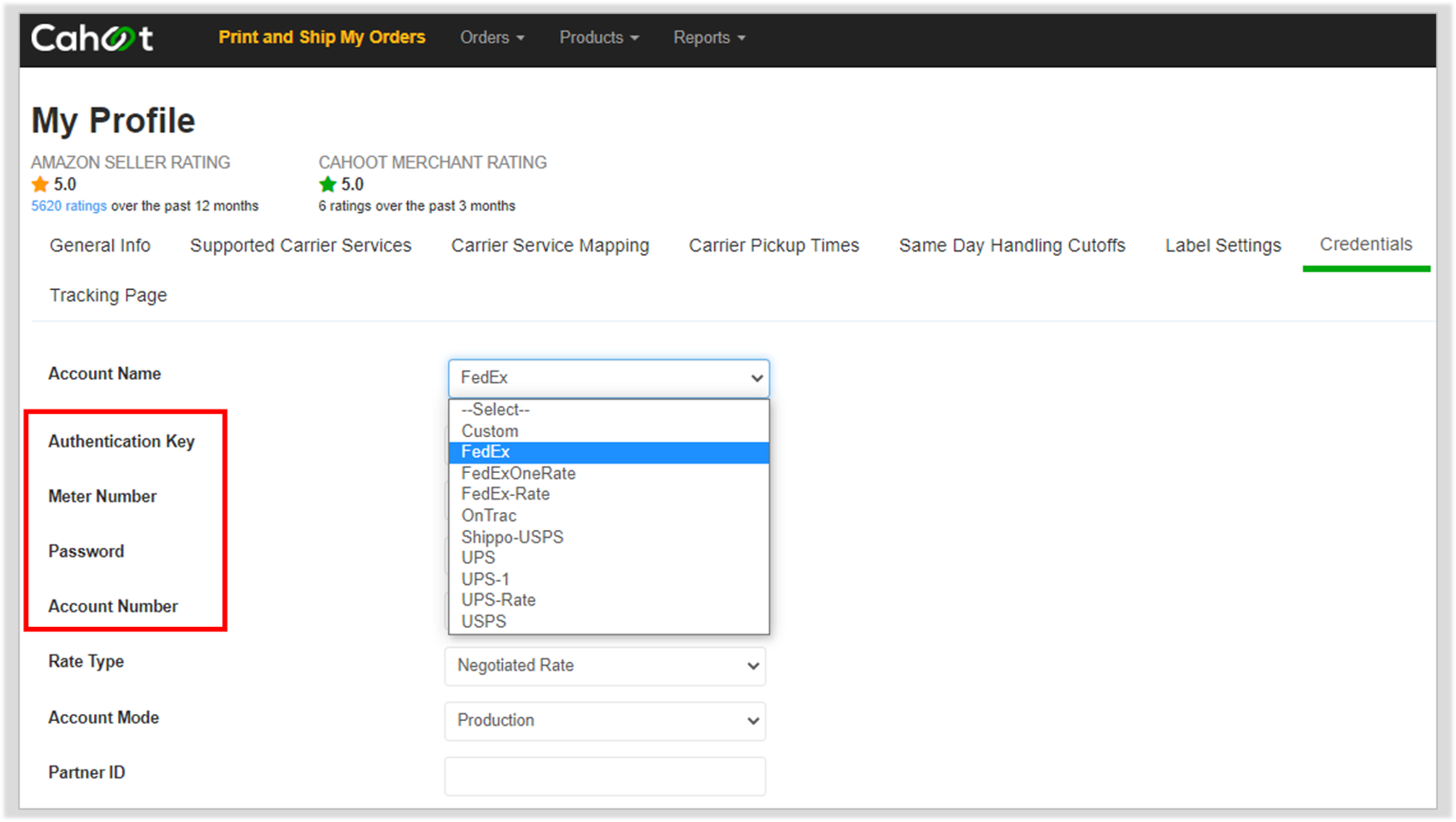Open the Reports menu
The image size is (1456, 822).
point(709,38)
